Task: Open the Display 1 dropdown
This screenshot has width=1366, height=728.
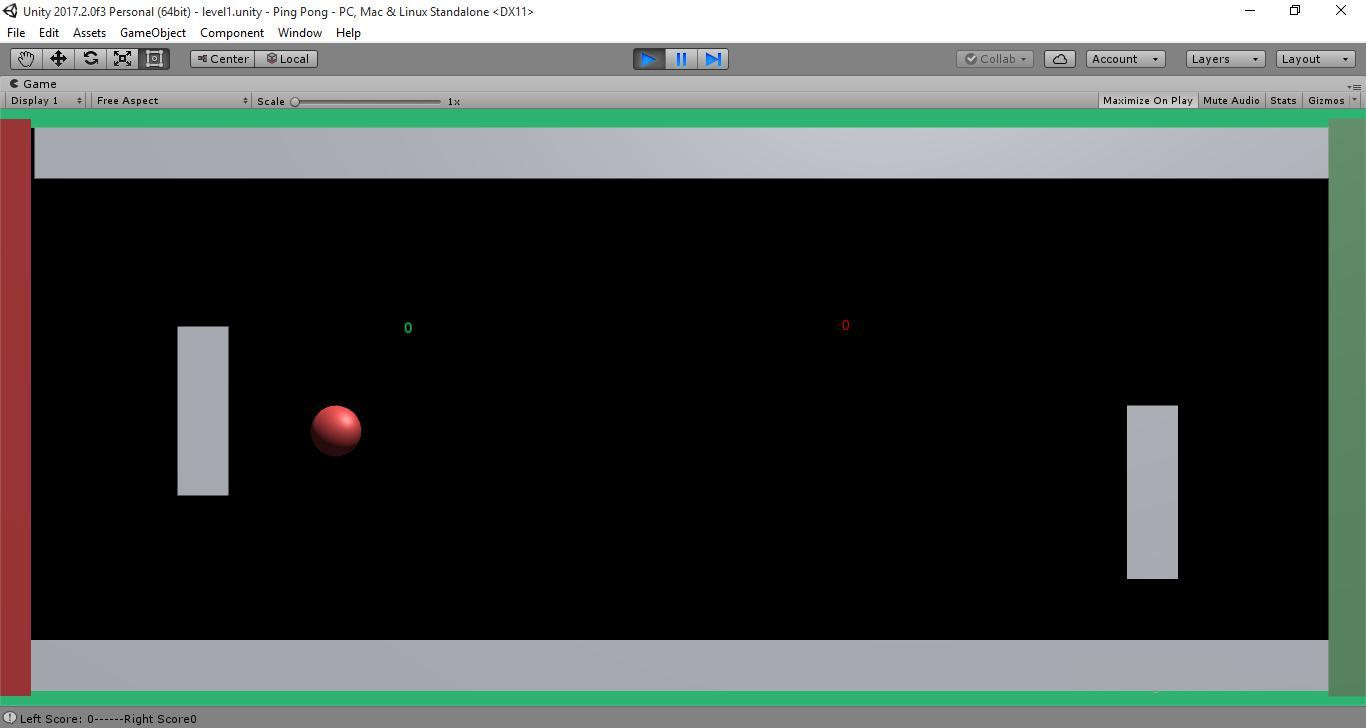Action: coord(47,101)
